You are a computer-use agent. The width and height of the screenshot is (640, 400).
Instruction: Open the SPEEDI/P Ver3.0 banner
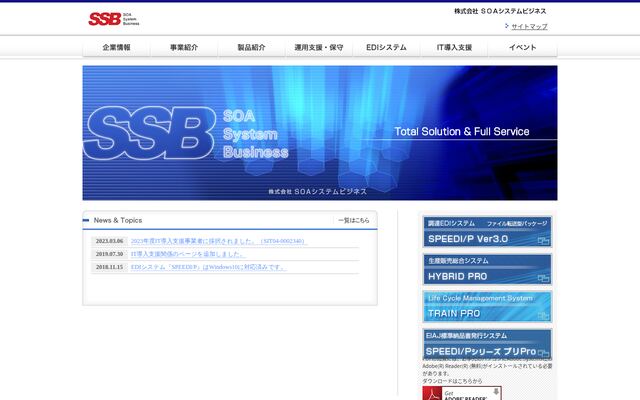pos(487,232)
